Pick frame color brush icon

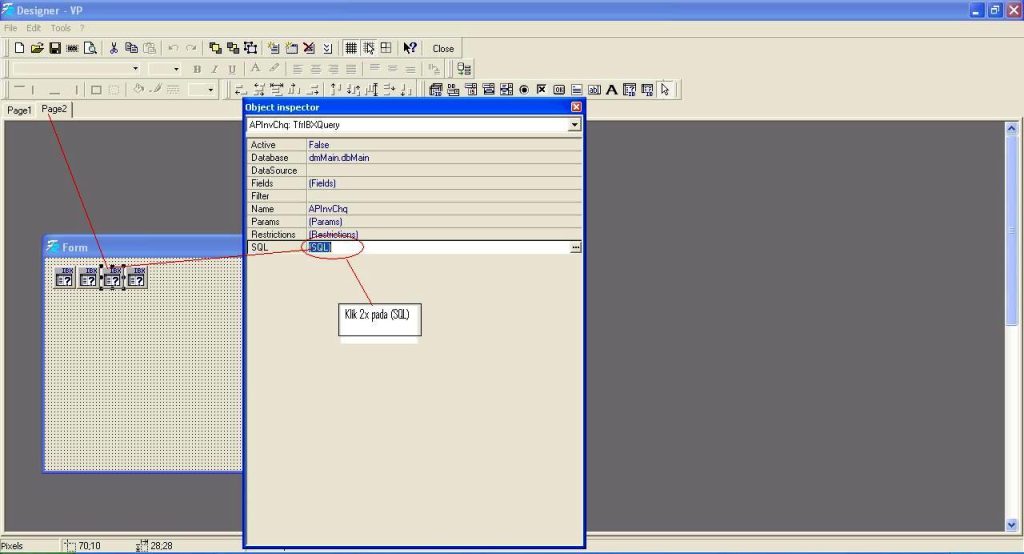click(155, 90)
